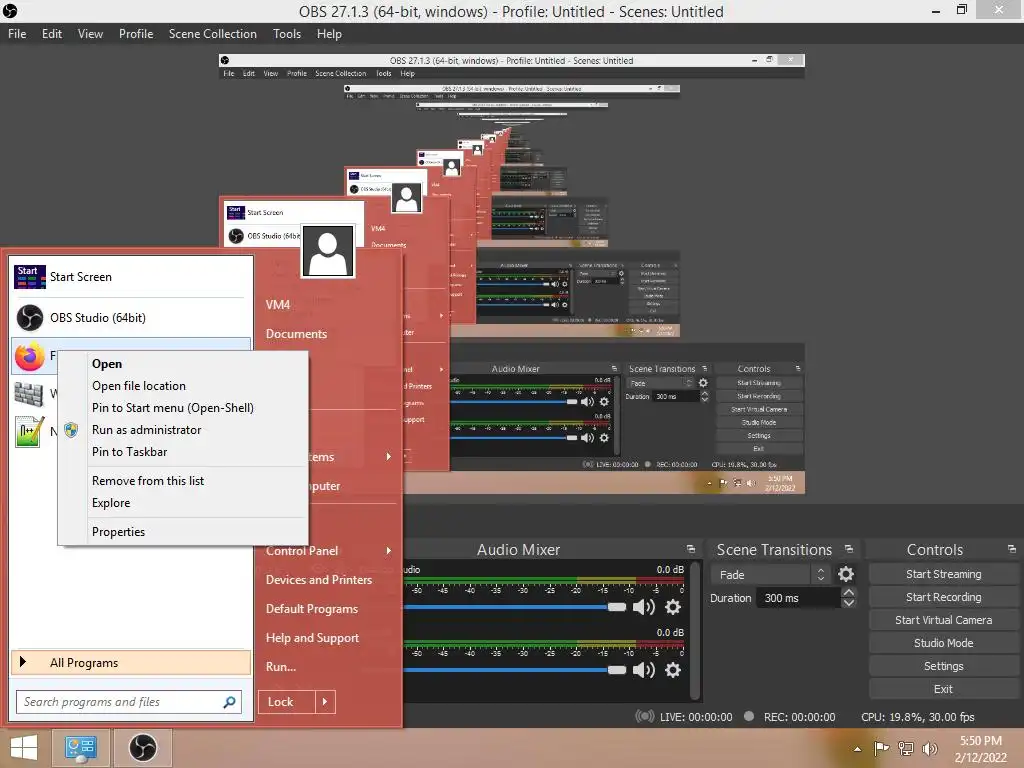Undock the Audio Mixer panel
This screenshot has width=1024, height=768.
pyautogui.click(x=691, y=549)
